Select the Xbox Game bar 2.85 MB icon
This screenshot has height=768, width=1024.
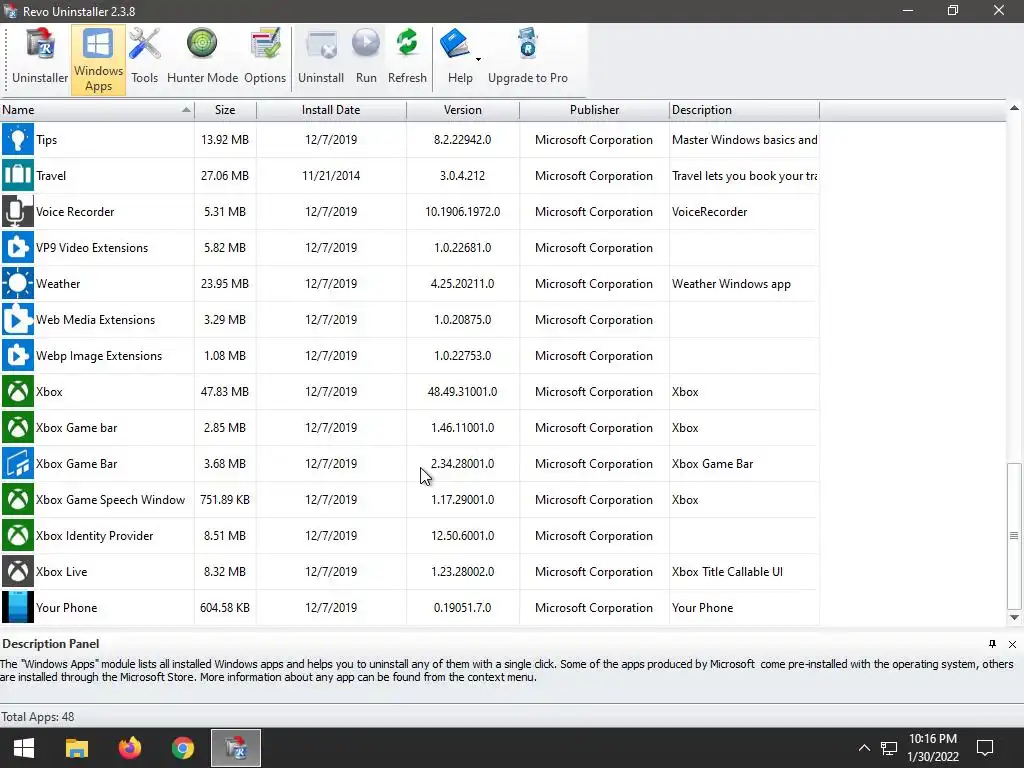point(18,427)
